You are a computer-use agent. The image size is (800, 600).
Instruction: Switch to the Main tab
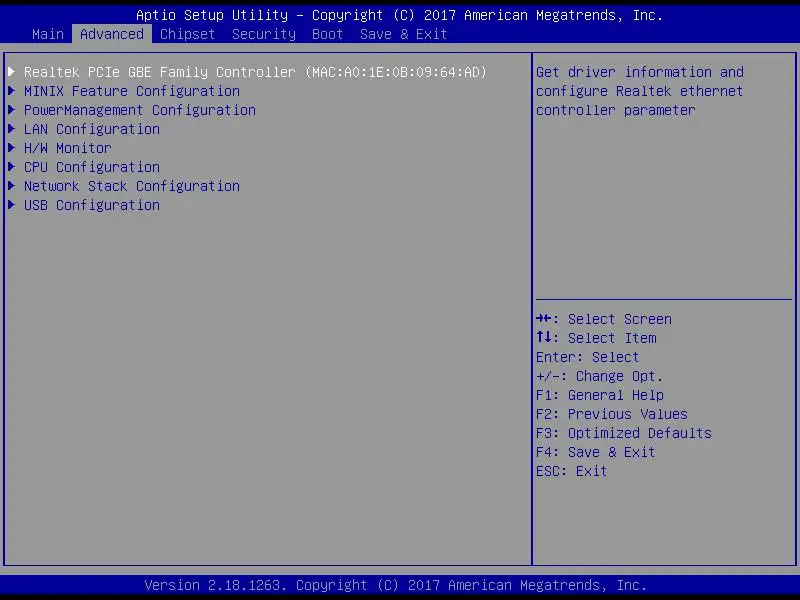47,34
